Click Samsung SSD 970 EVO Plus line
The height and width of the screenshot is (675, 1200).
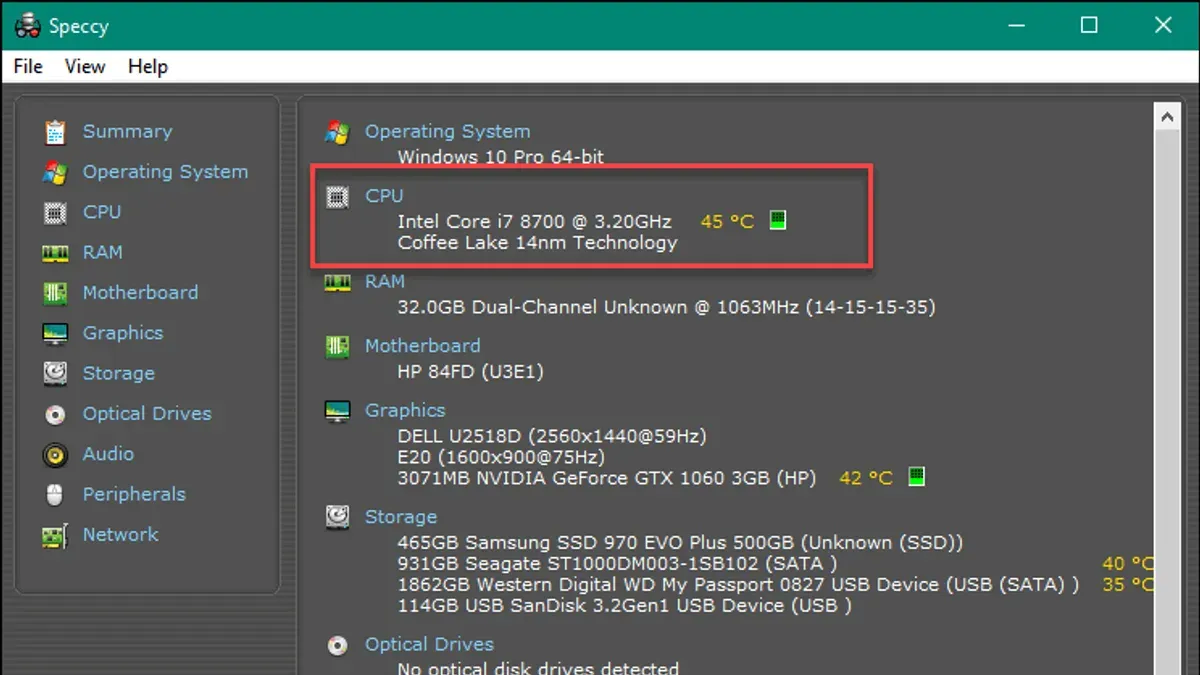(x=680, y=543)
